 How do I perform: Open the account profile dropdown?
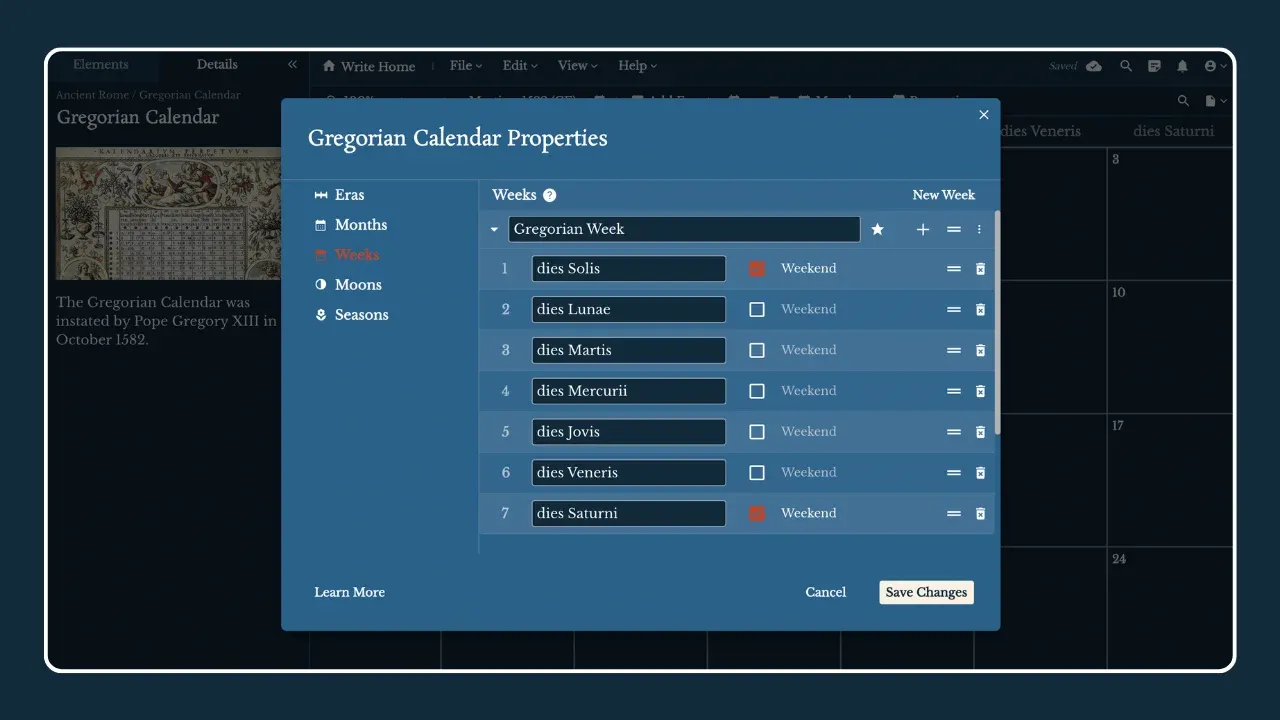click(x=1215, y=66)
